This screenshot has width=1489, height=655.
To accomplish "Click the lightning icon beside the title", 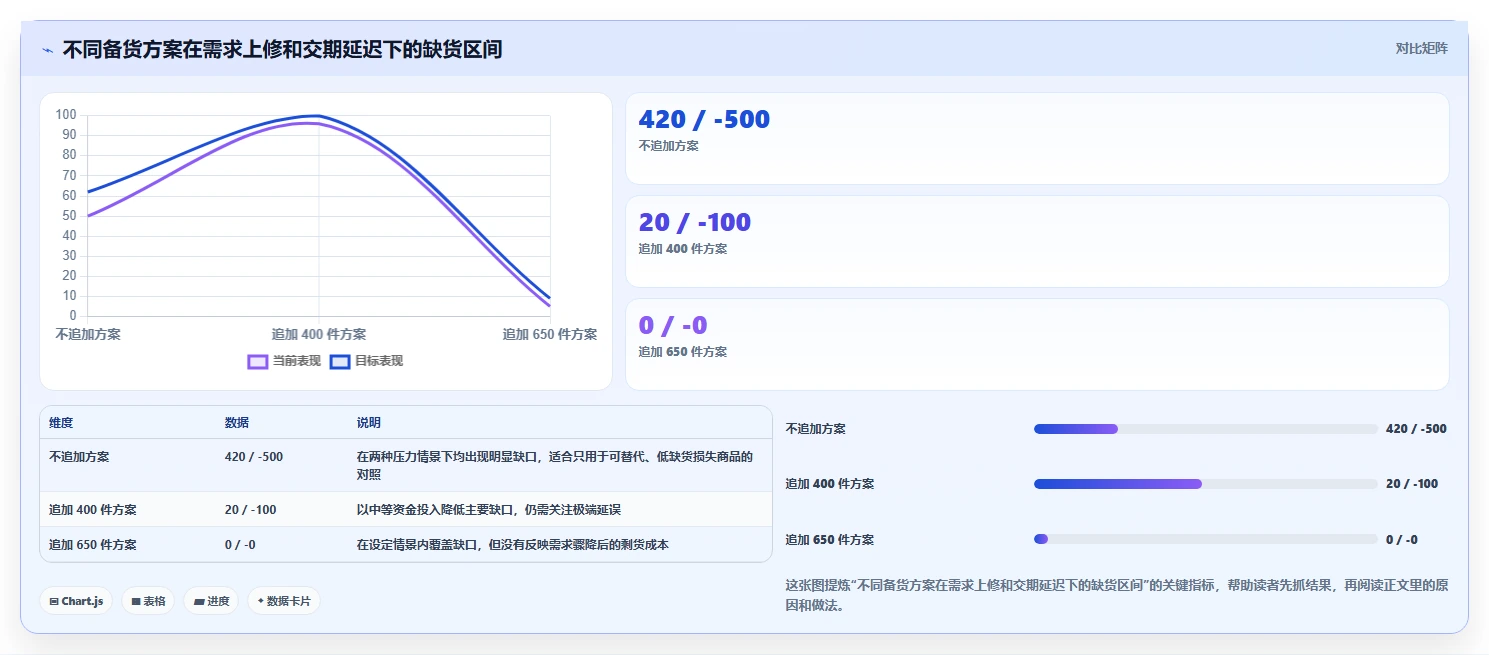I will [x=48, y=50].
